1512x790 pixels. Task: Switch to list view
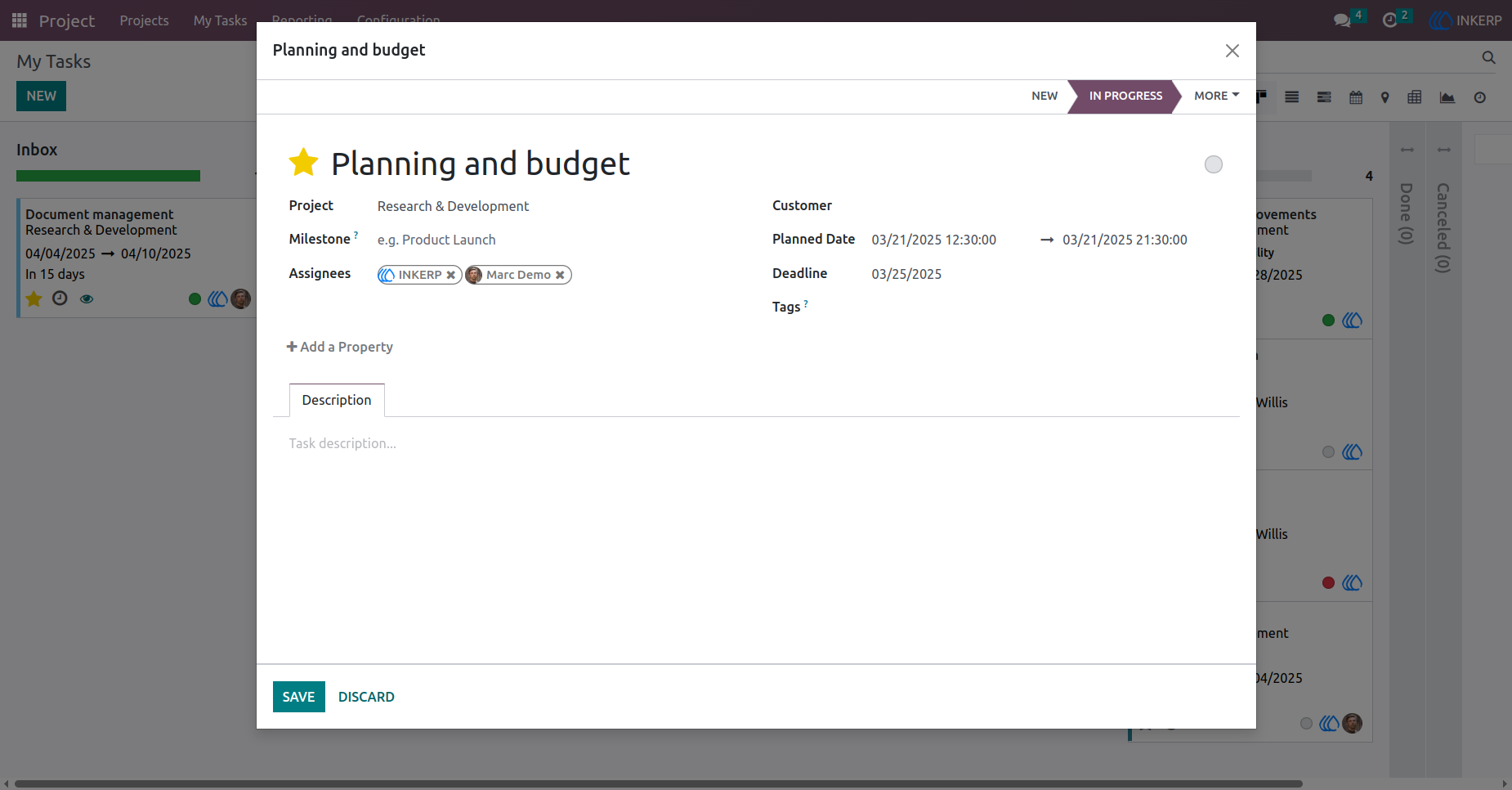[1292, 97]
